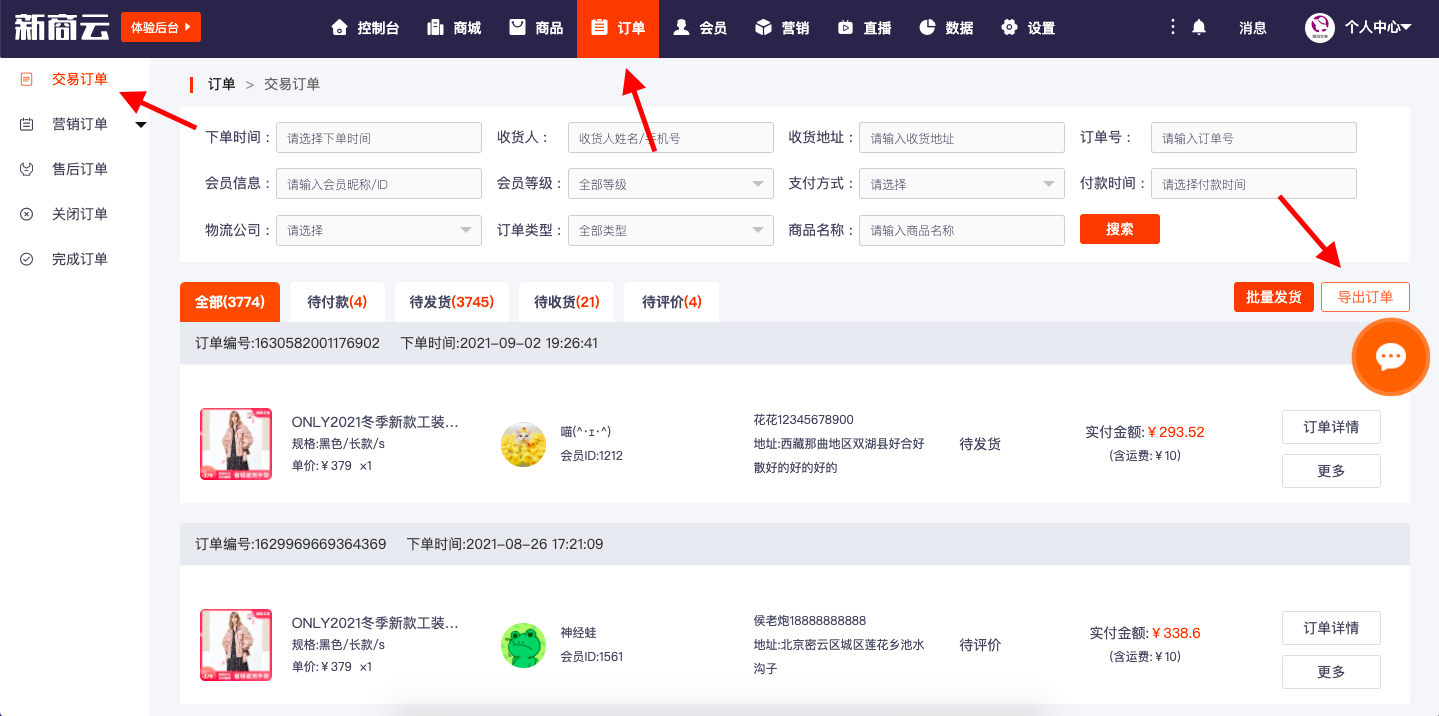
Task: Switch to the 待发货(3745) tab
Action: 451,302
